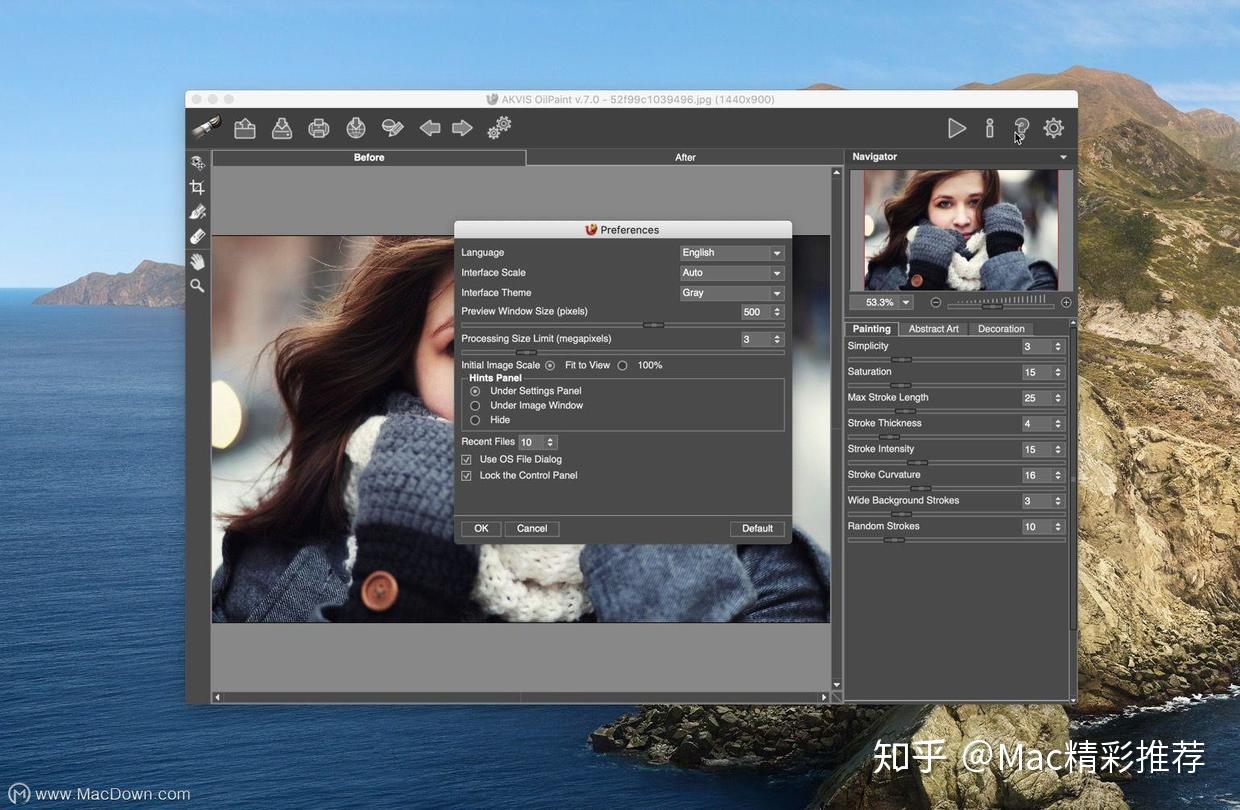Open the Abstract Art tab

tap(933, 329)
